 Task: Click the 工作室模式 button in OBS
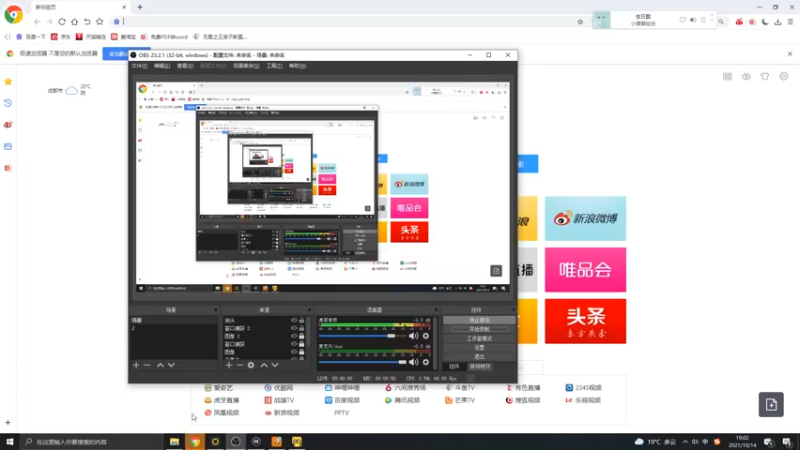click(479, 338)
